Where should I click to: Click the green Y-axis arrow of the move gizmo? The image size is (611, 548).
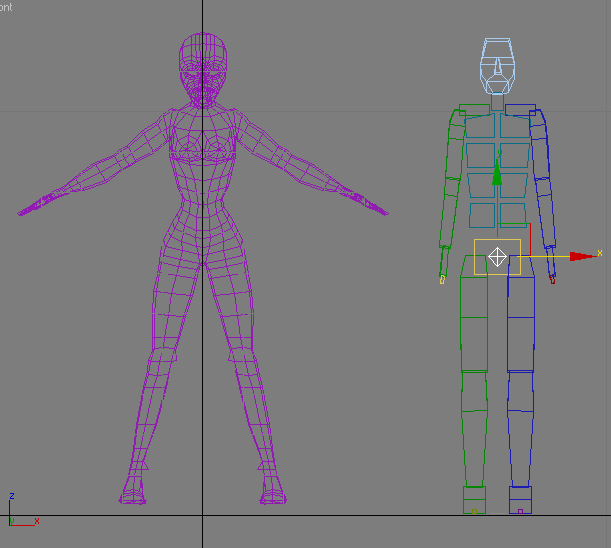[x=496, y=175]
